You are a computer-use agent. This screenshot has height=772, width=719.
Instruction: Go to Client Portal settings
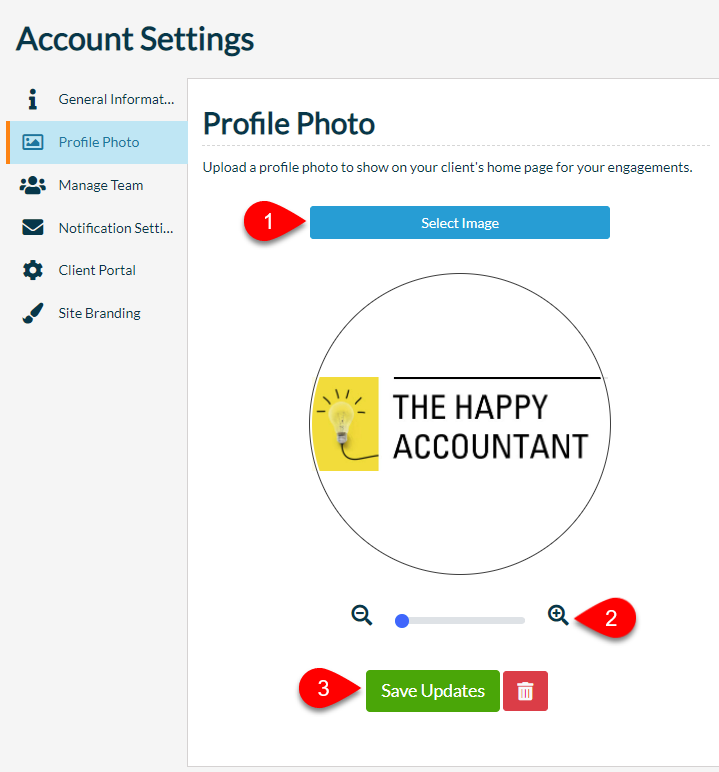(98, 270)
